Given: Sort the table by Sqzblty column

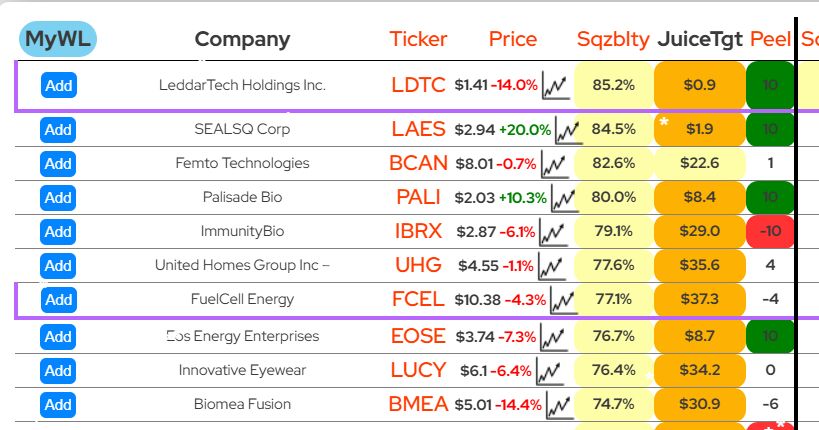Looking at the screenshot, I should [613, 40].
